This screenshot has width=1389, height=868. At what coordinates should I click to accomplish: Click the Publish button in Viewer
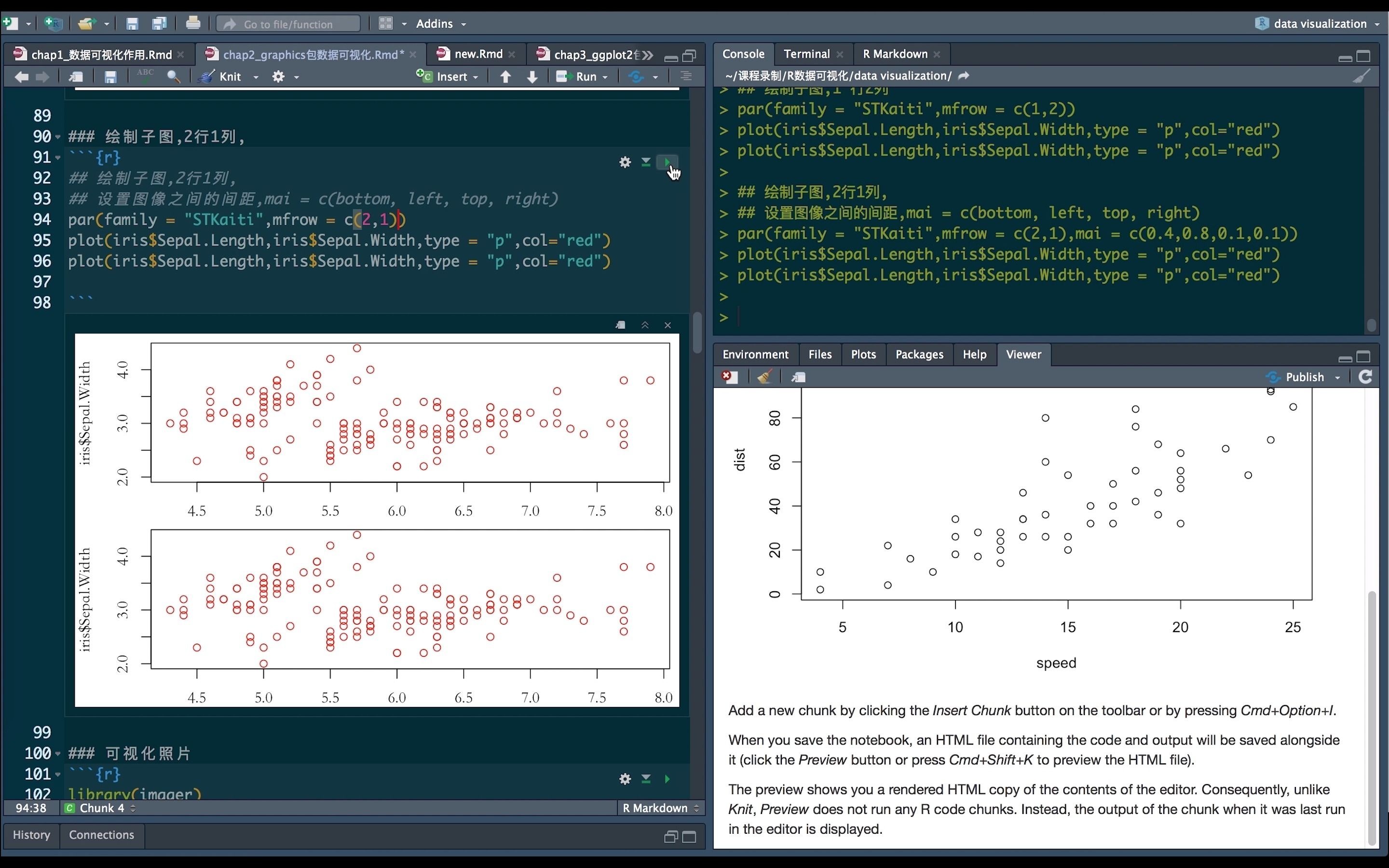click(1304, 377)
